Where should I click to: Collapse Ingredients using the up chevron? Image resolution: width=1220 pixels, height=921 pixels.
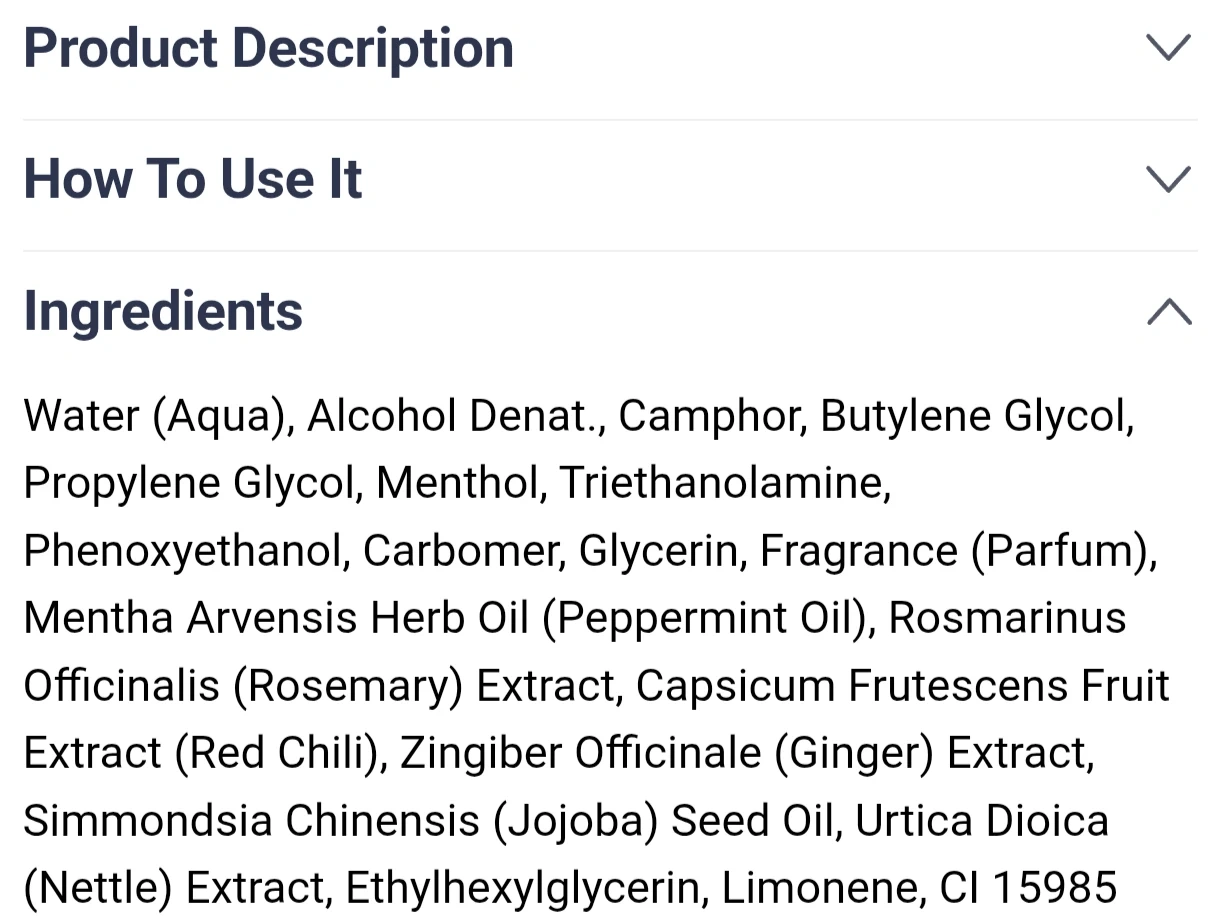1169,311
